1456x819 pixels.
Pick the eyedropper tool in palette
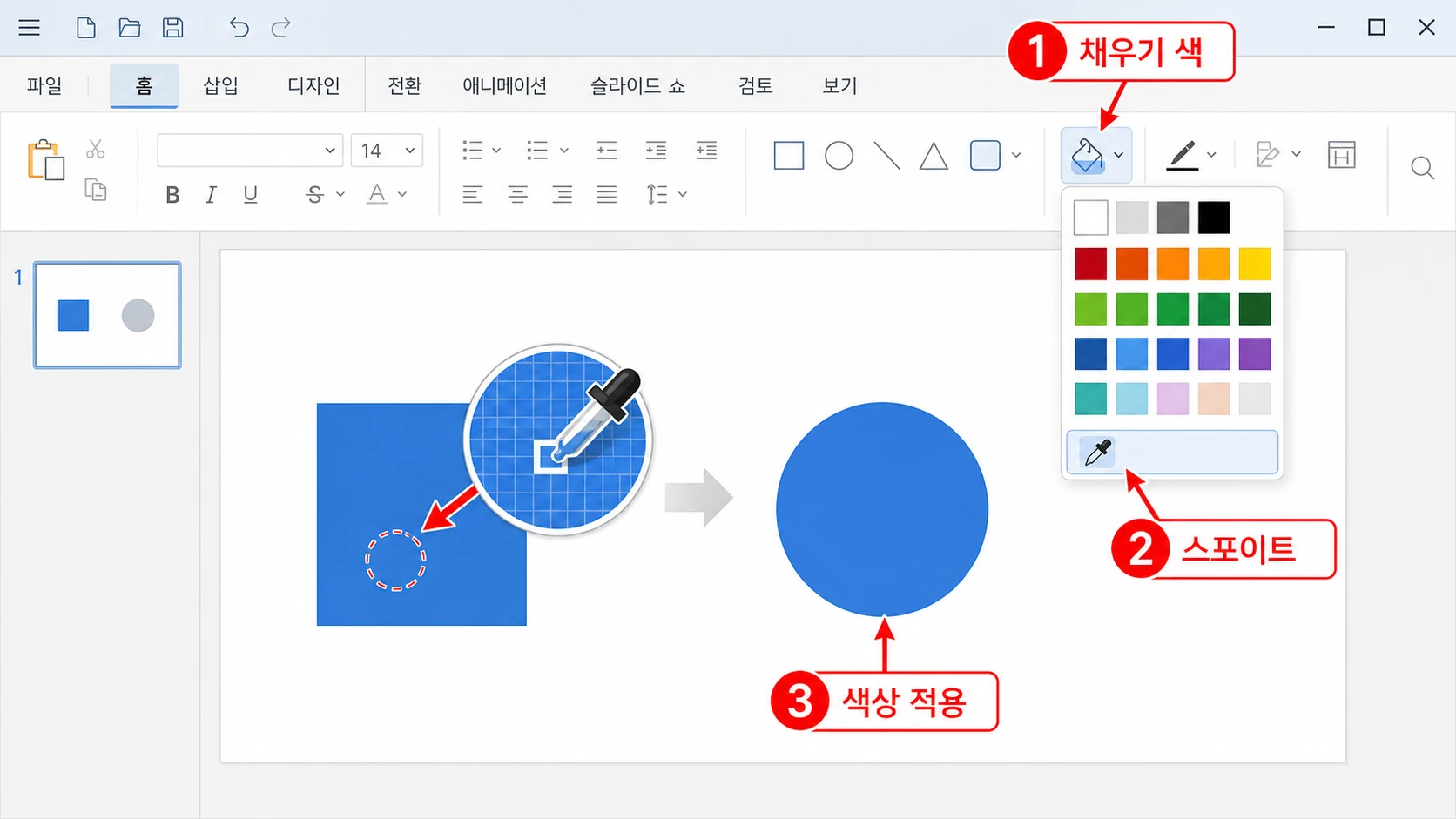click(1172, 453)
